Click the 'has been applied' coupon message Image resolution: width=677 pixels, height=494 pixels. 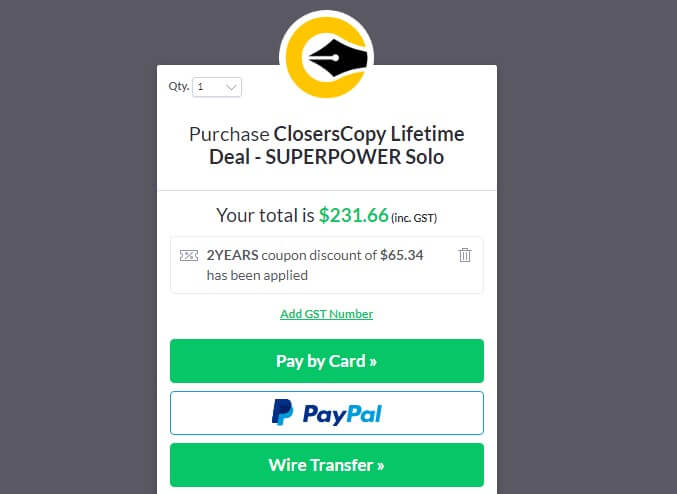pyautogui.click(x=257, y=275)
